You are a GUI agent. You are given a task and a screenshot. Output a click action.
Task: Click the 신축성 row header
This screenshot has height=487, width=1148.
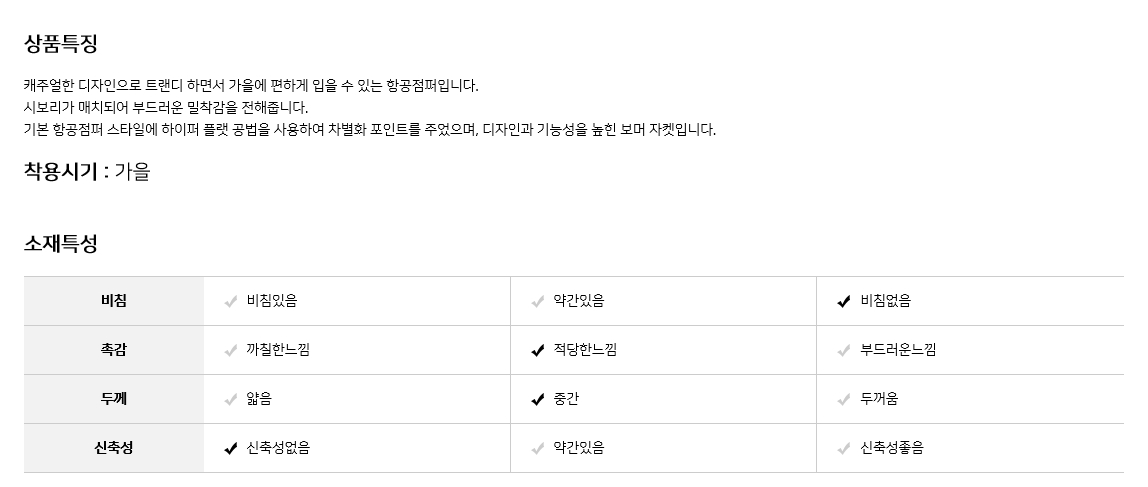tap(114, 448)
